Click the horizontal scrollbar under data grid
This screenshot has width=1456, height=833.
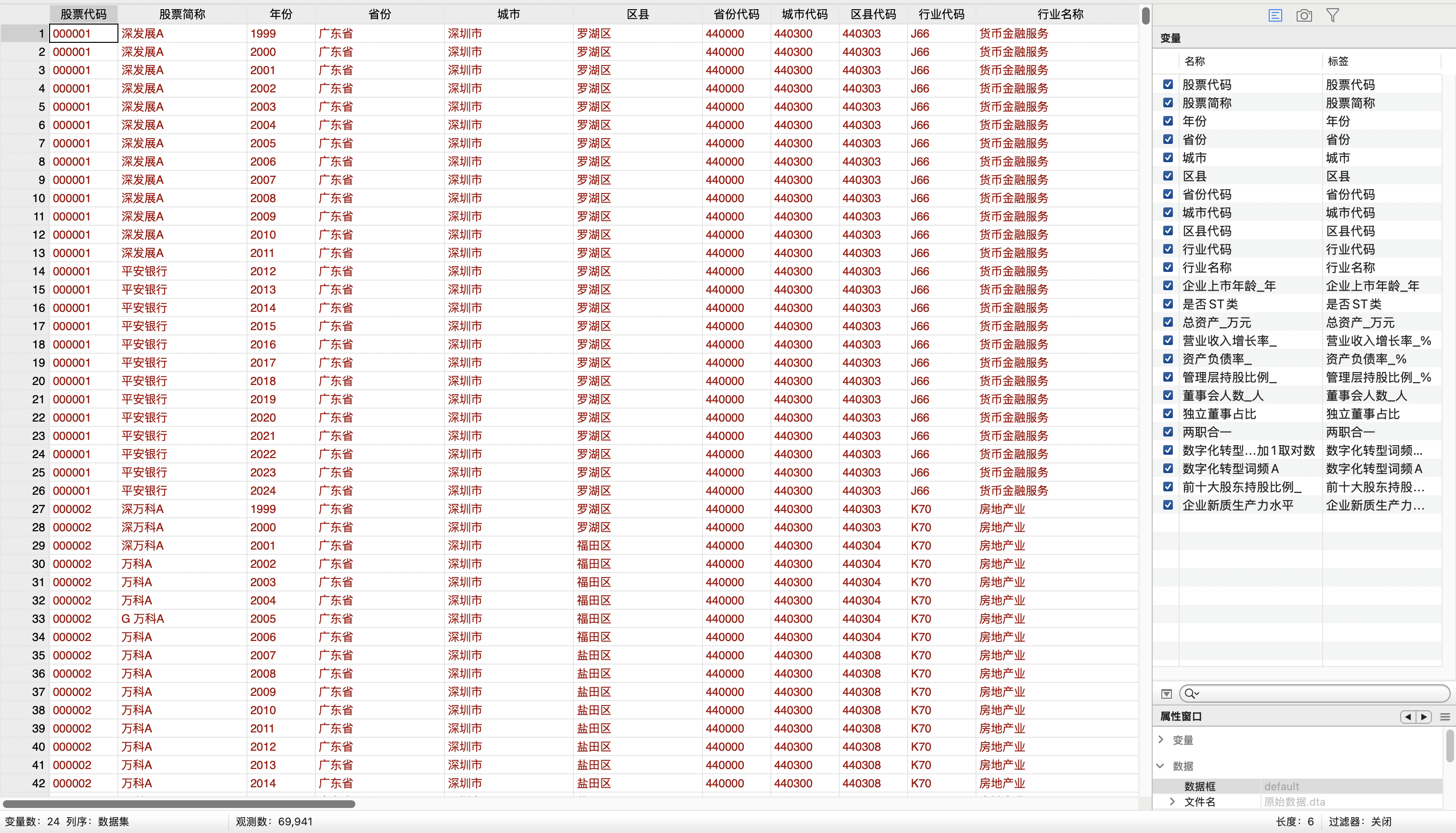[179, 804]
